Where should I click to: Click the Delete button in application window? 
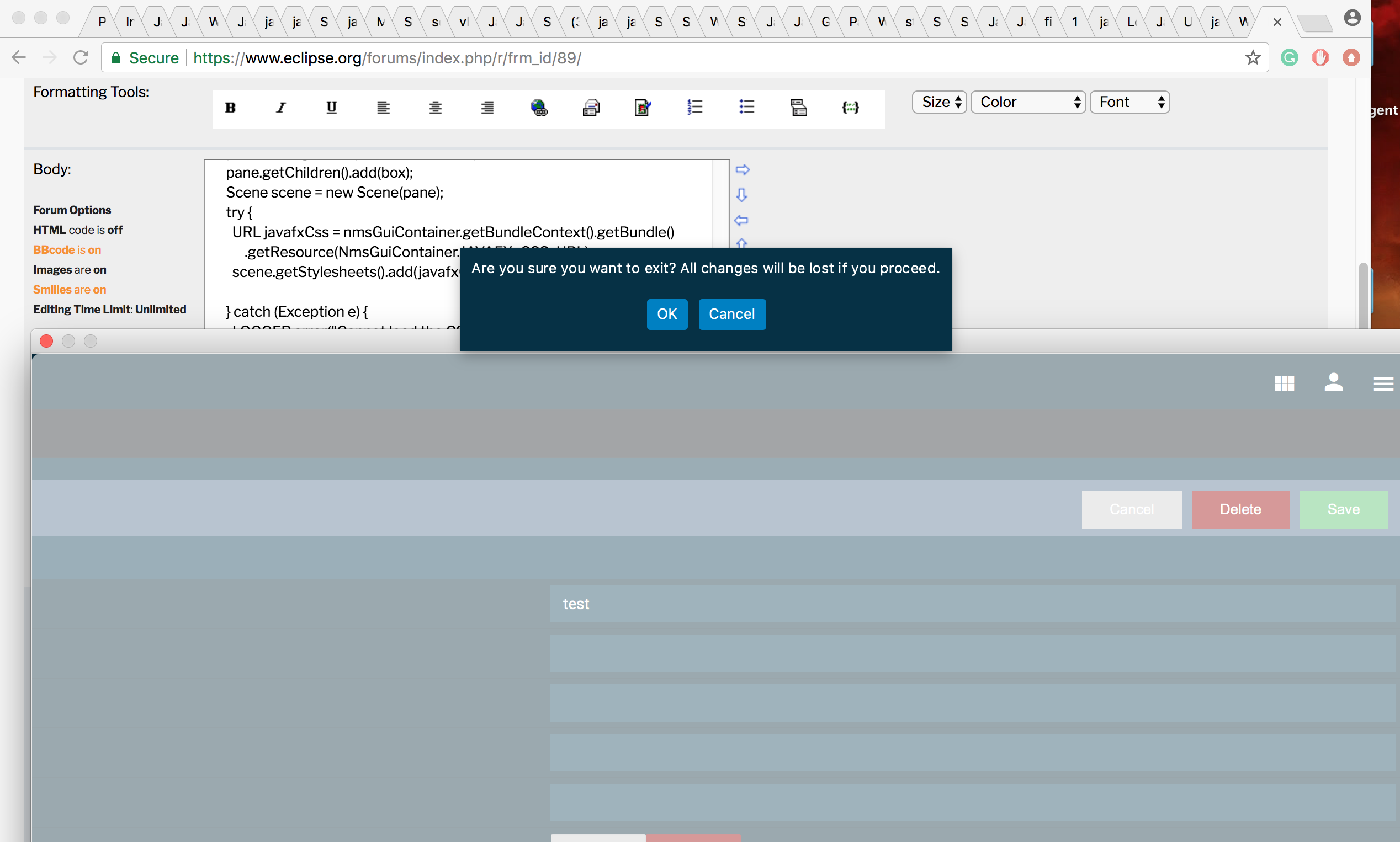[x=1240, y=509]
